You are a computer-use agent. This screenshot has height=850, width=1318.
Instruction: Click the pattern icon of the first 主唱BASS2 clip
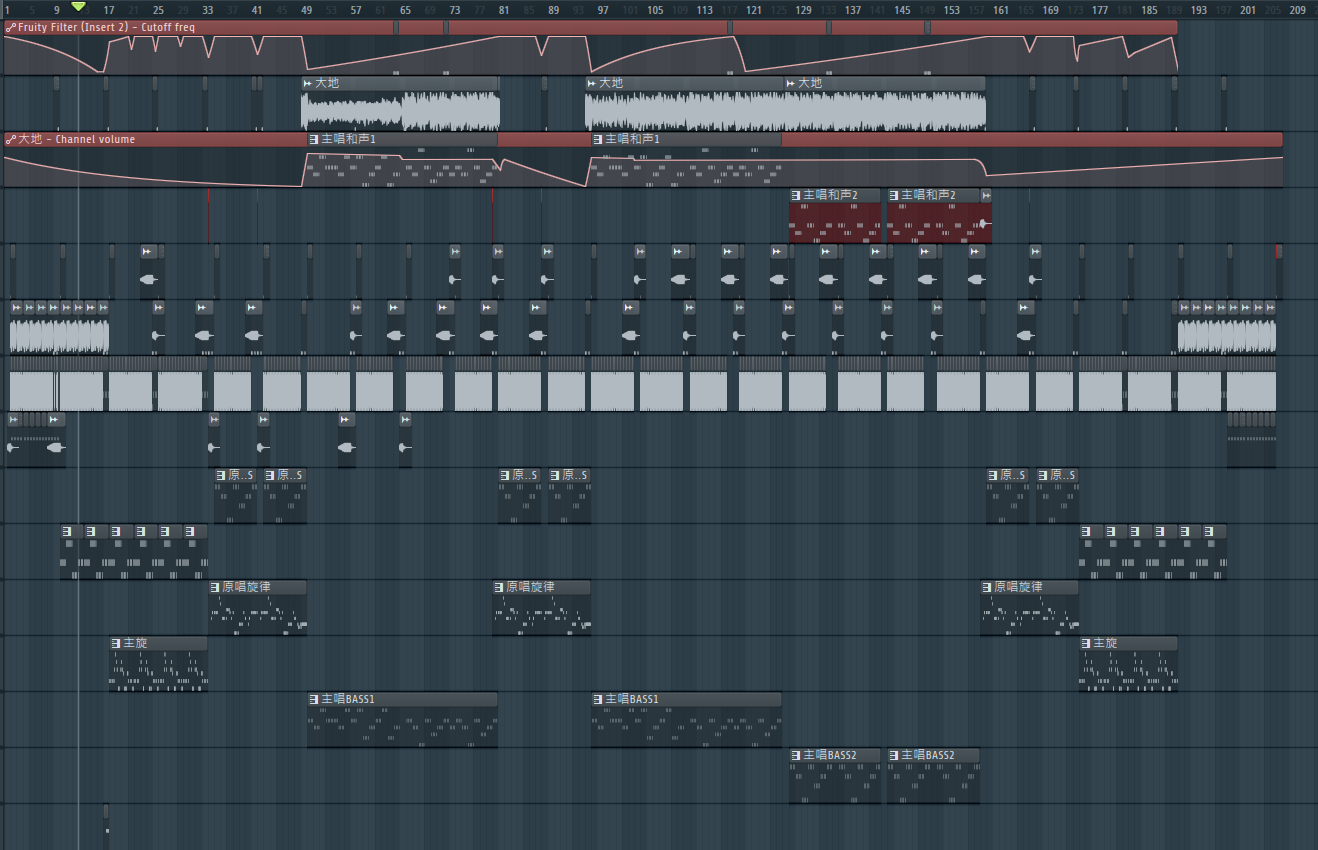796,755
